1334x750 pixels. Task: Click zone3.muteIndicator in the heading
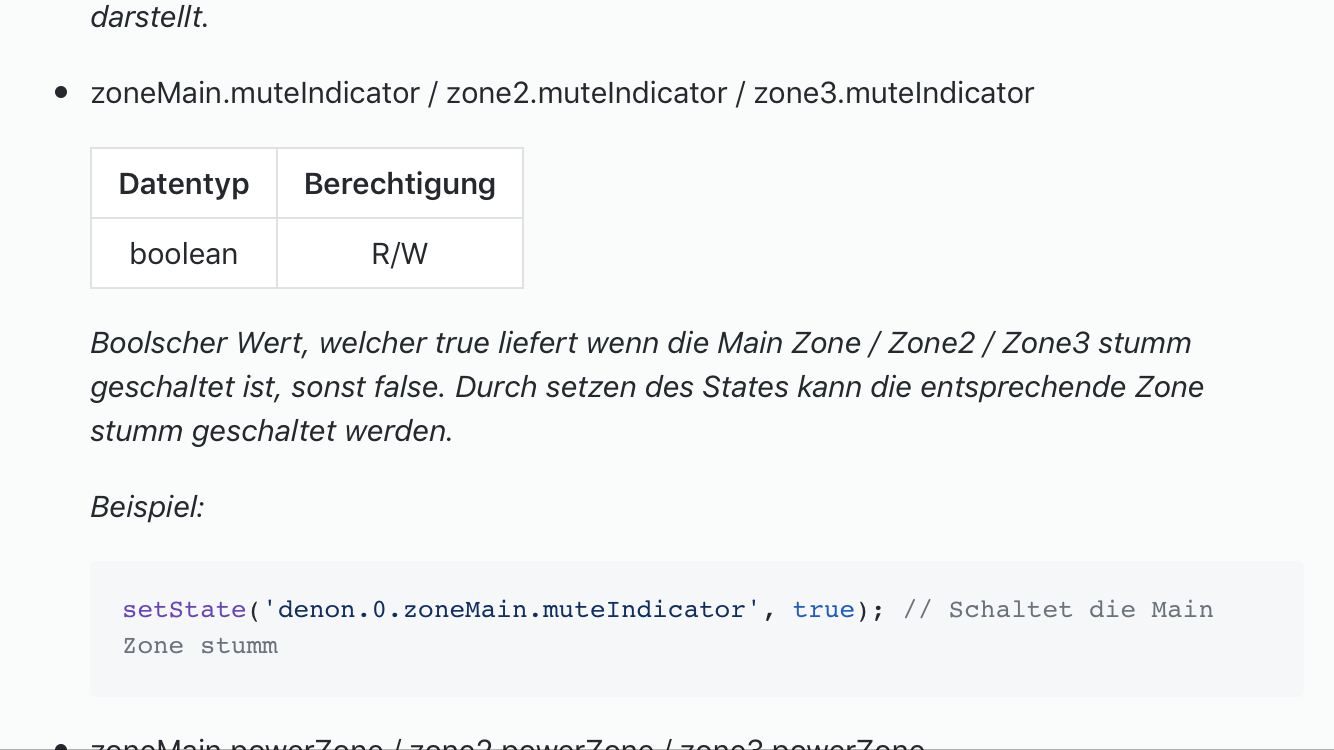[x=894, y=93]
